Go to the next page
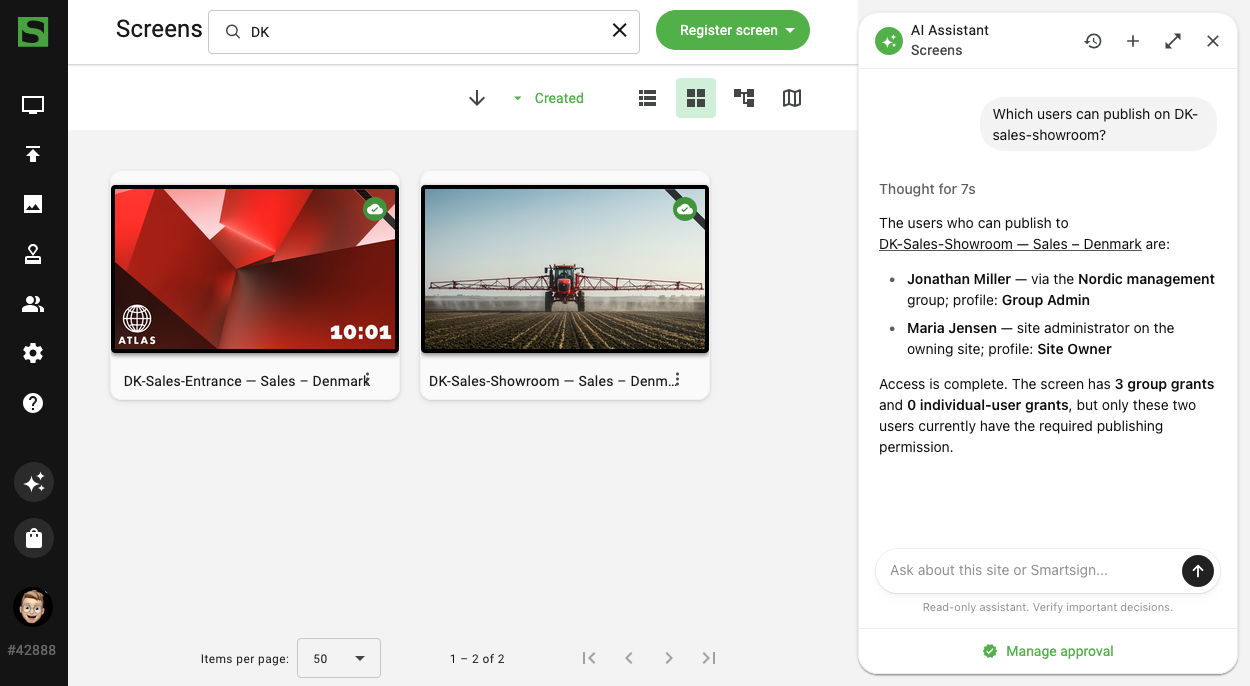1250x686 pixels. (x=669, y=658)
